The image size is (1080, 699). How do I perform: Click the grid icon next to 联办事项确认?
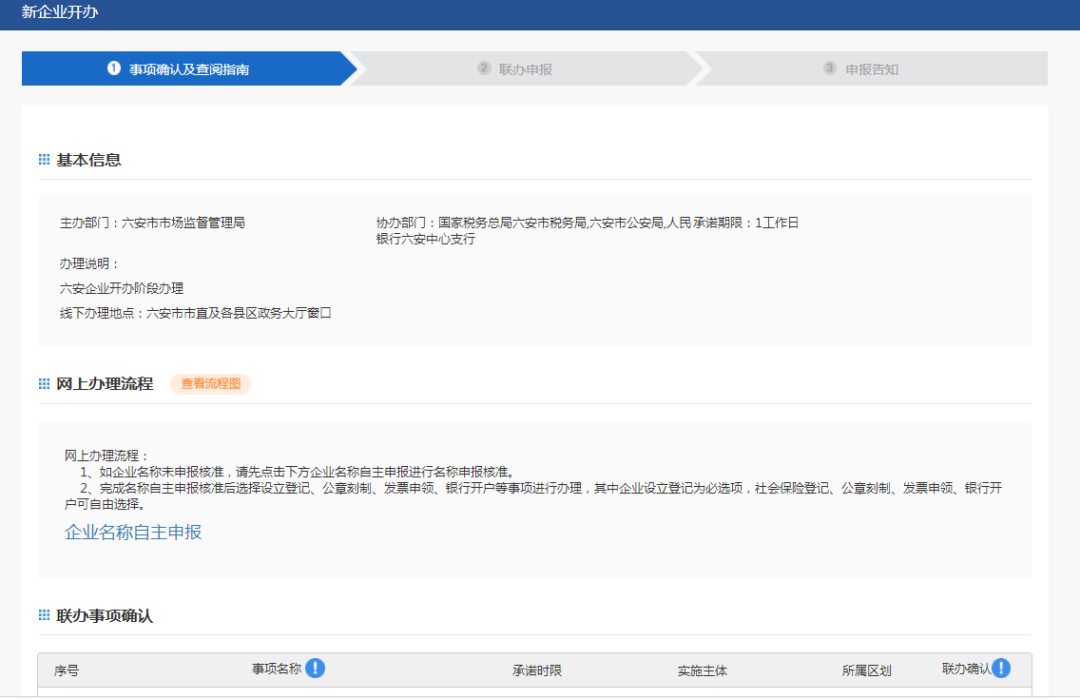tap(44, 616)
